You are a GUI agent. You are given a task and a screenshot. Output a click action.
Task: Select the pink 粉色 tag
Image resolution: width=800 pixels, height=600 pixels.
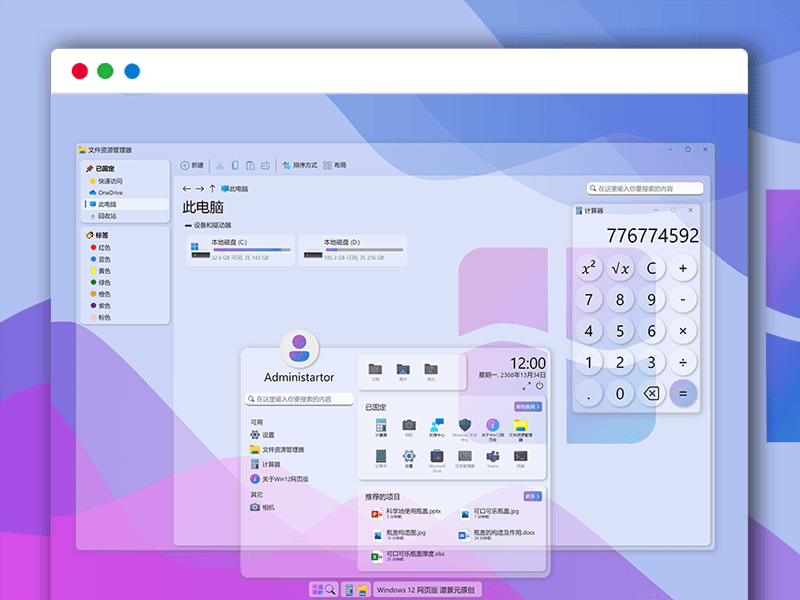[101, 317]
